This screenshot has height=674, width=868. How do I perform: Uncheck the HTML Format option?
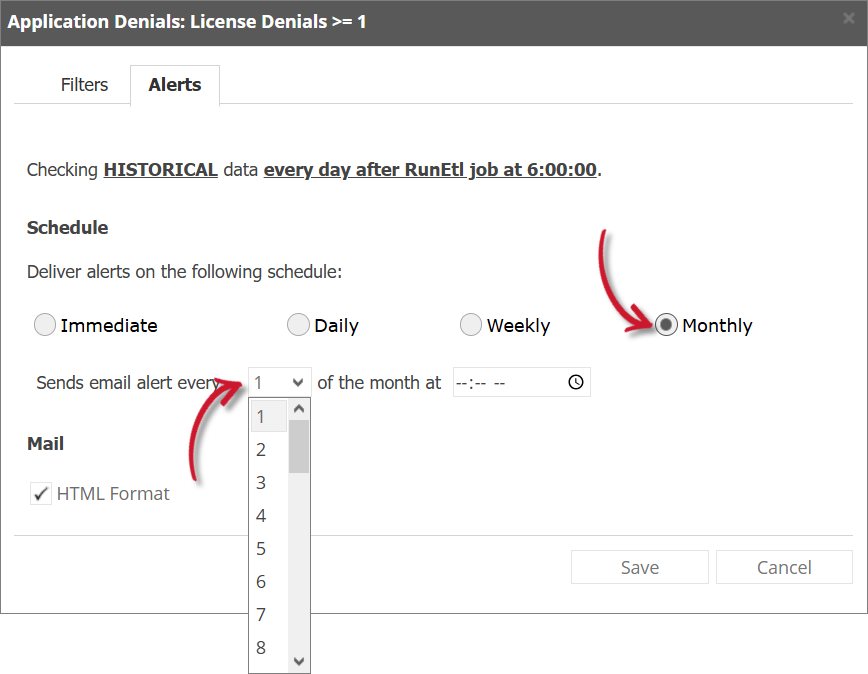[x=41, y=493]
